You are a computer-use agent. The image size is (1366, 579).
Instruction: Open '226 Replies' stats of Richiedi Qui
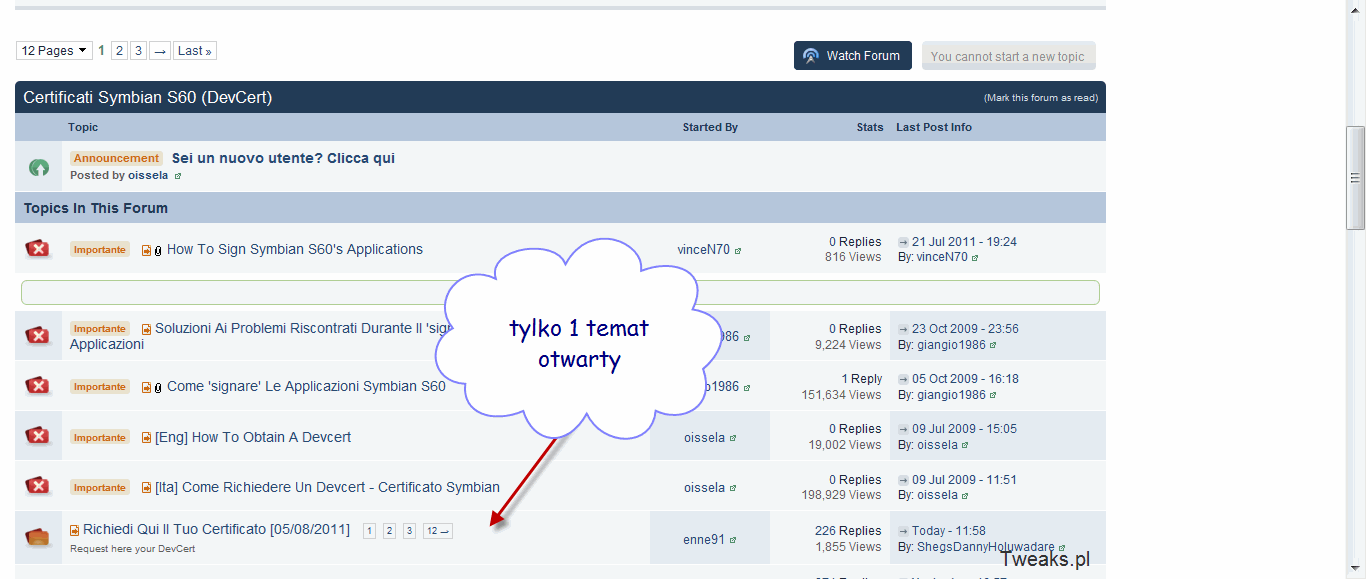[x=848, y=531]
